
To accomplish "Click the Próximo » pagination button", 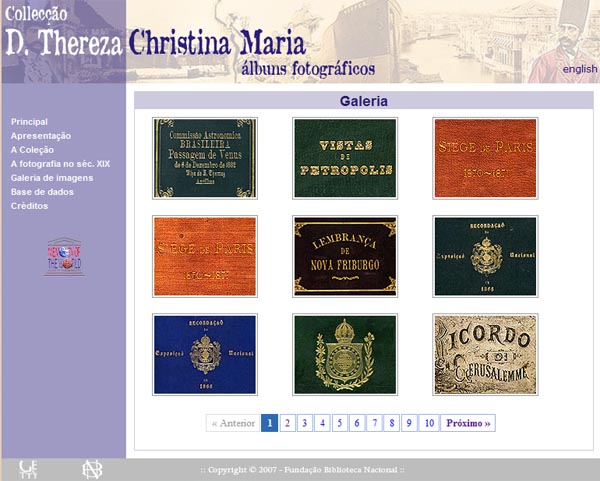I will coord(468,423).
